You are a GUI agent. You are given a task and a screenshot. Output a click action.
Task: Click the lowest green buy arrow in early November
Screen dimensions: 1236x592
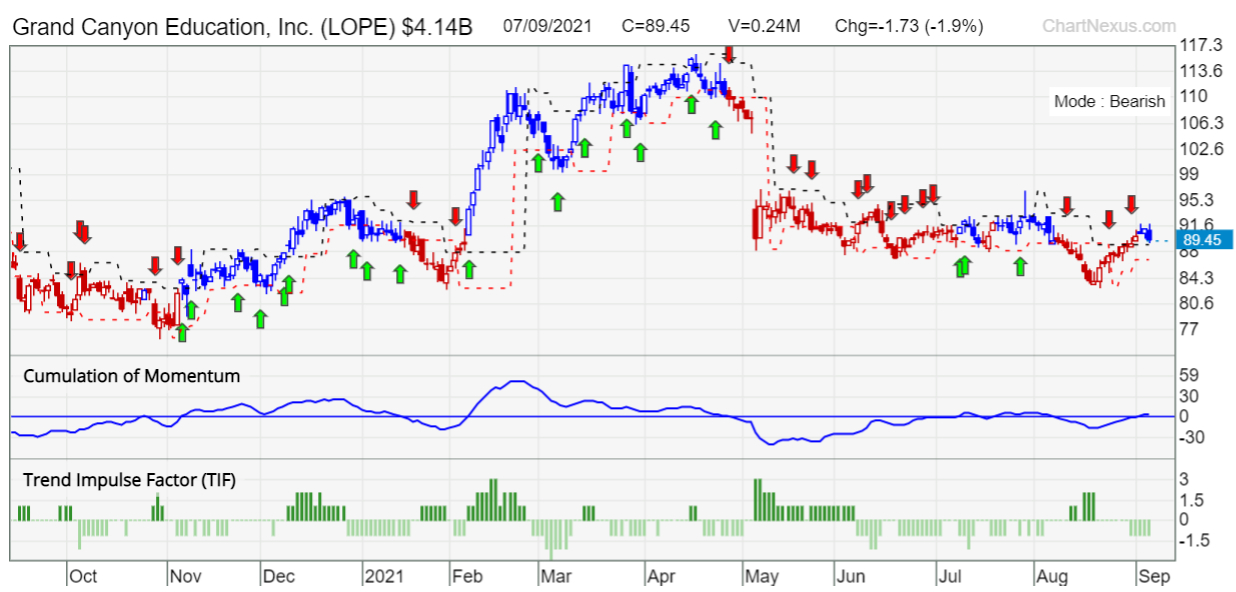pyautogui.click(x=181, y=332)
